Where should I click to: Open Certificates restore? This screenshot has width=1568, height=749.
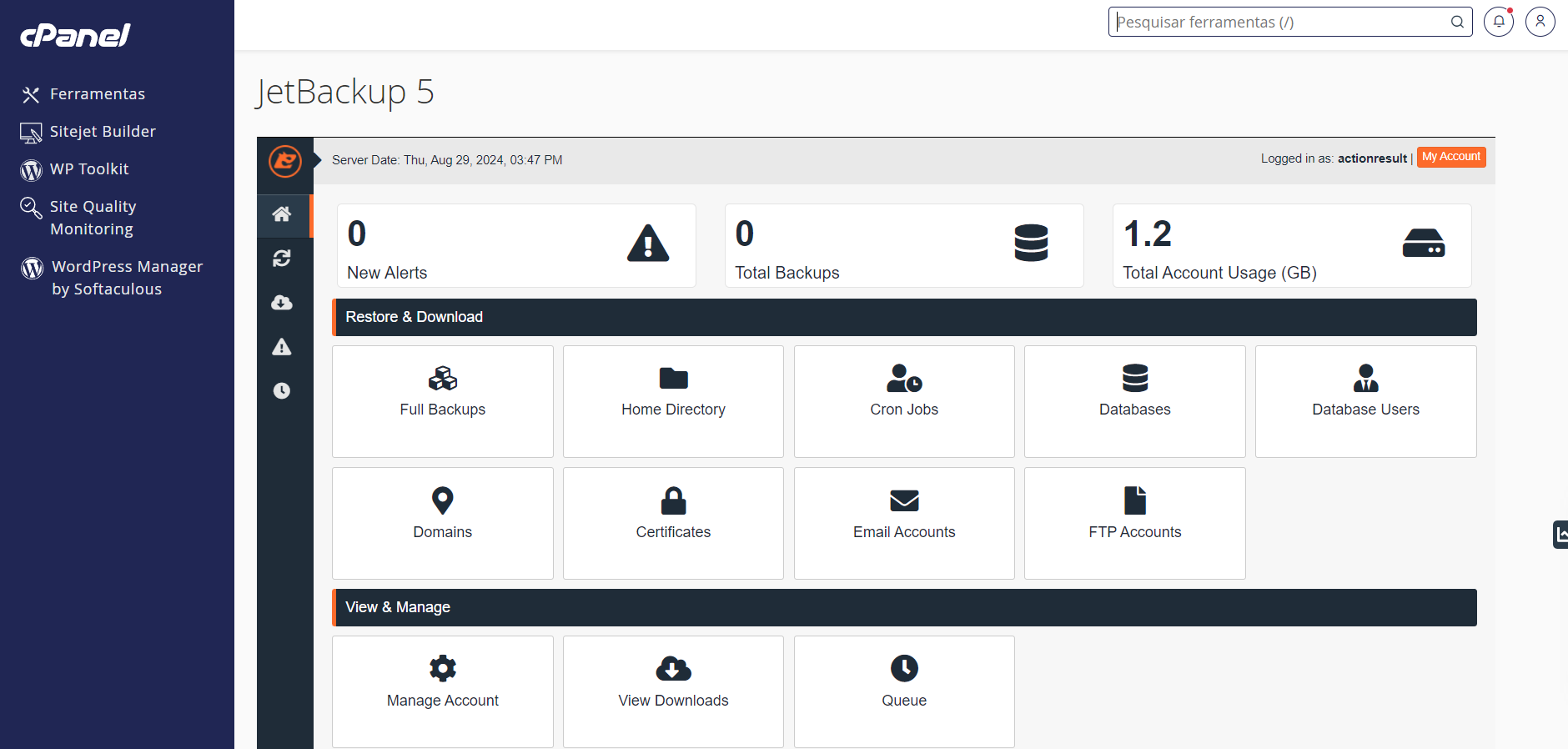click(x=673, y=524)
